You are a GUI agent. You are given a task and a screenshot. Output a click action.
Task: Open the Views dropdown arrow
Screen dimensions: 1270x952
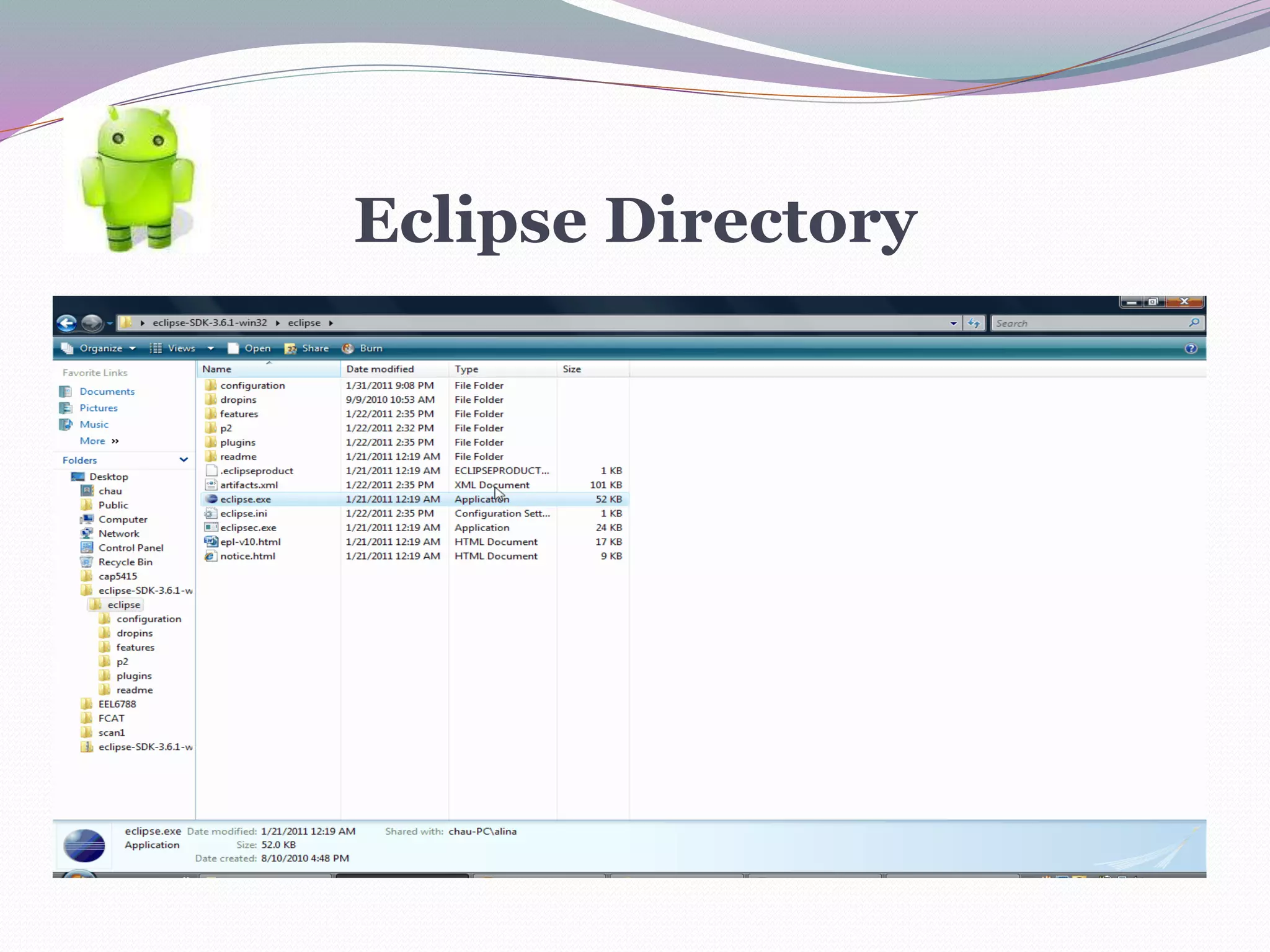[211, 348]
